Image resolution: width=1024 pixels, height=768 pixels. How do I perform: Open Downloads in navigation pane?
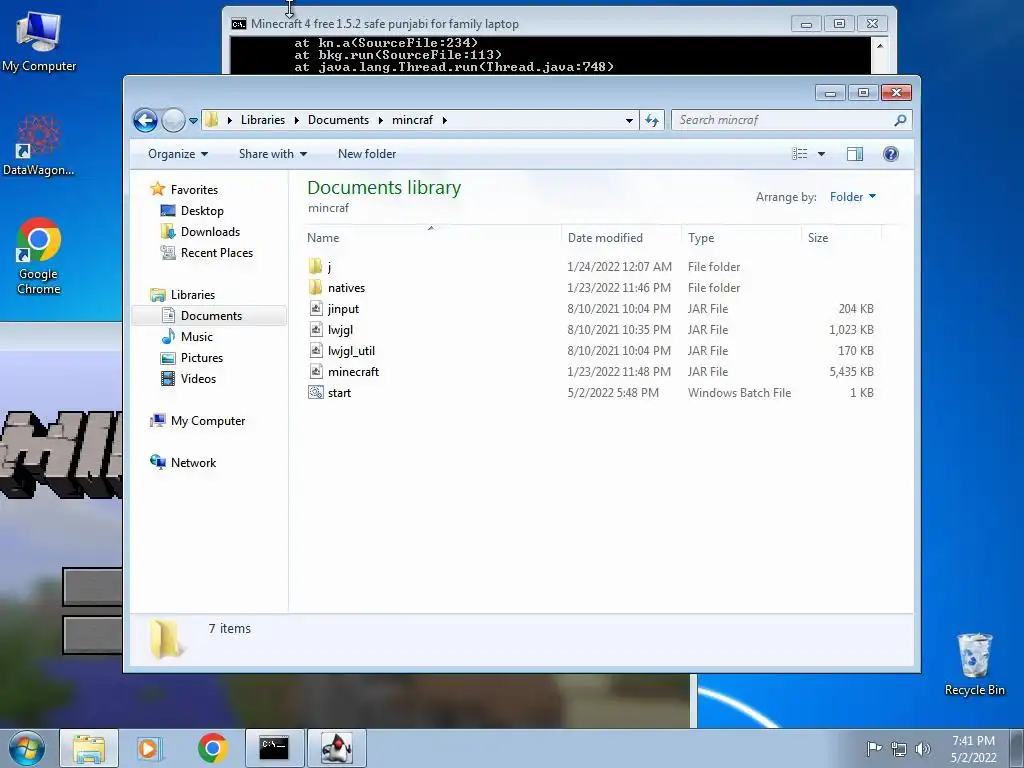pyautogui.click(x=210, y=232)
